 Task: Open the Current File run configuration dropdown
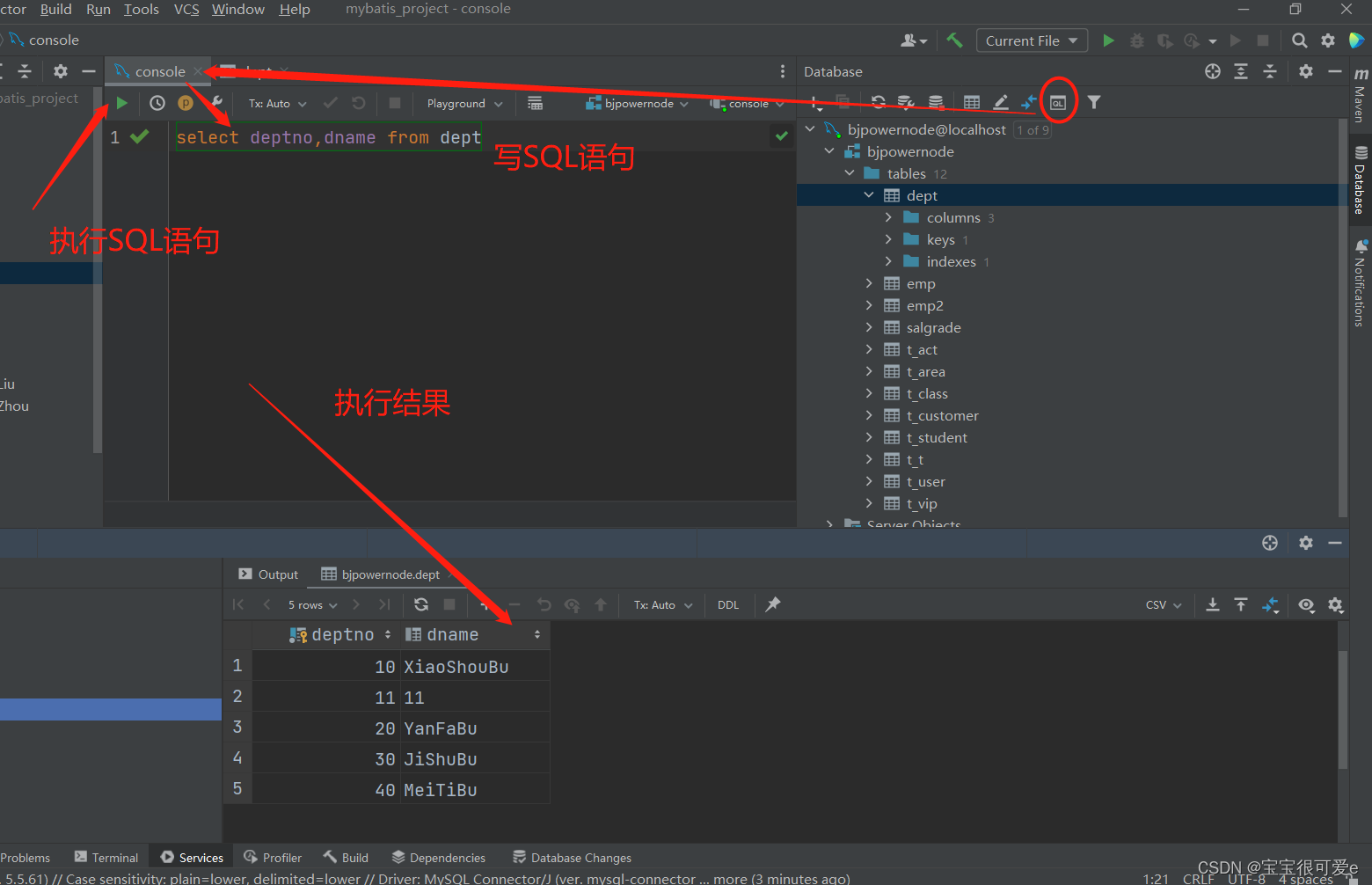(1031, 40)
